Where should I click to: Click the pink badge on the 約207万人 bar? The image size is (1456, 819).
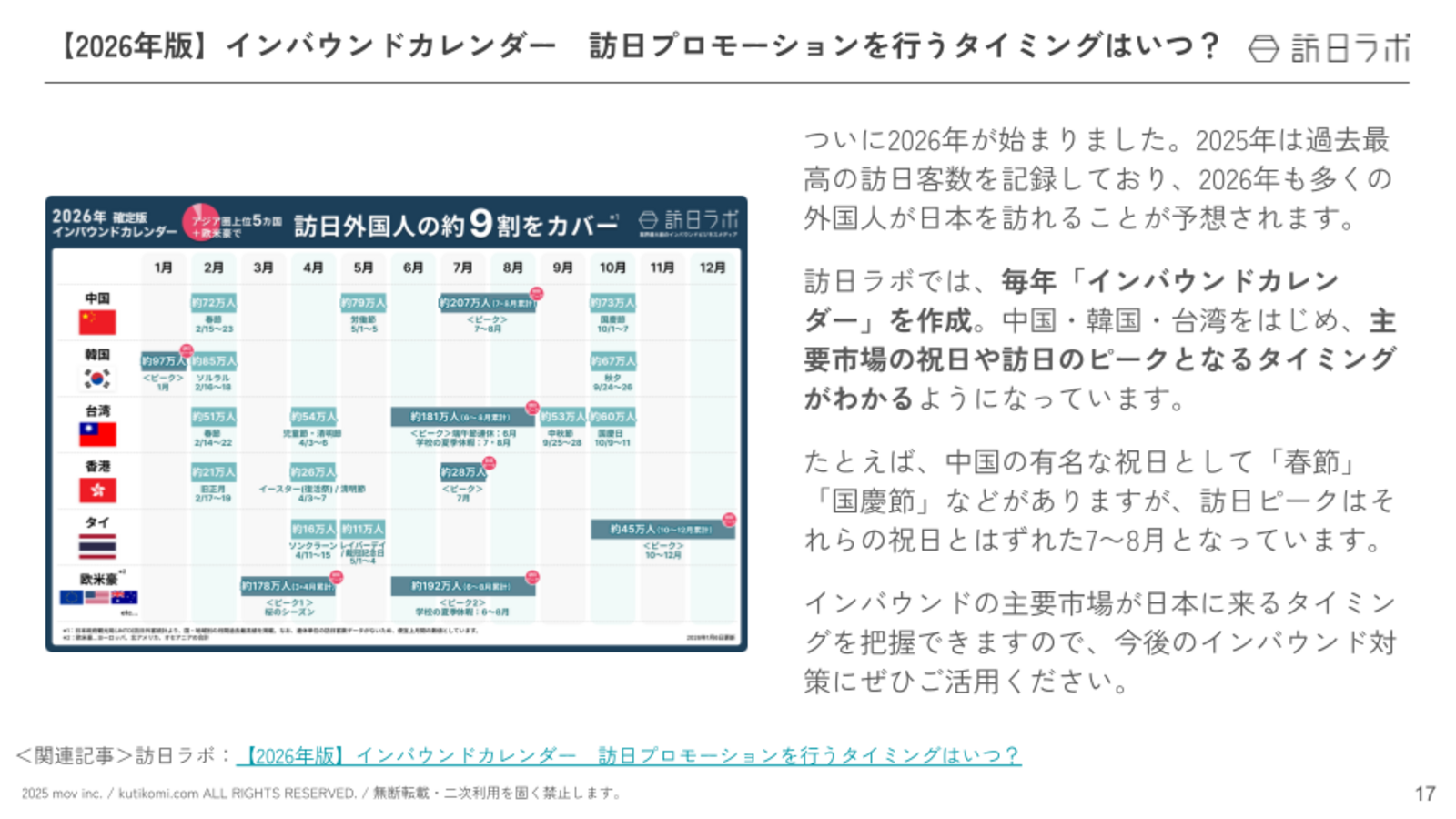click(537, 294)
